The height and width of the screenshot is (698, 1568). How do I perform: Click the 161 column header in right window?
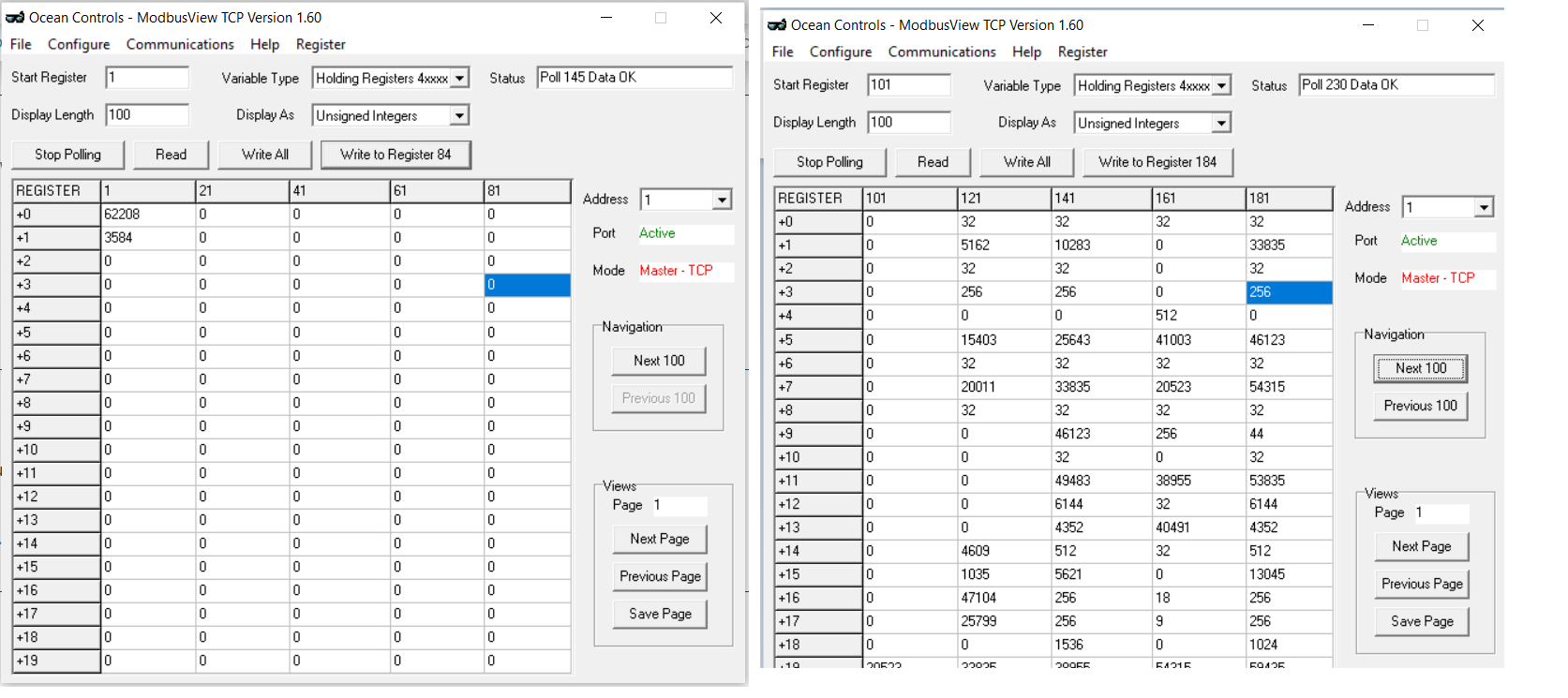tap(1200, 199)
